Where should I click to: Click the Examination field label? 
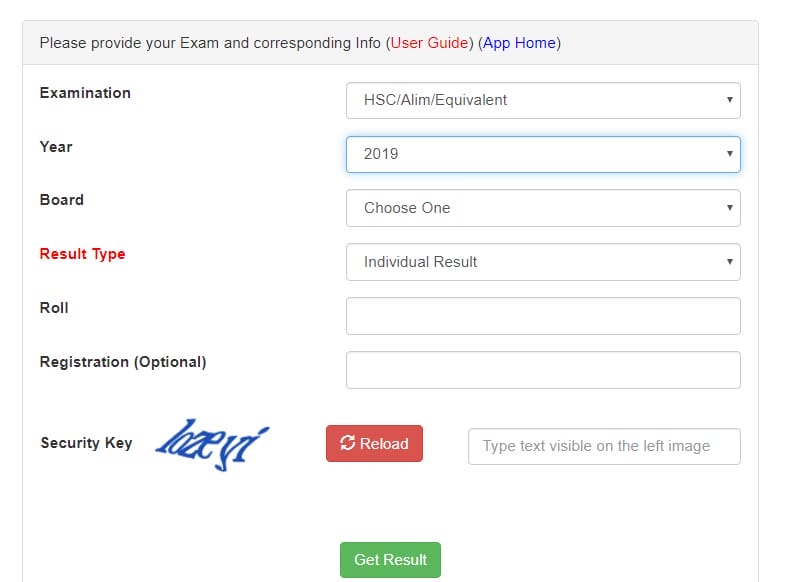point(85,93)
